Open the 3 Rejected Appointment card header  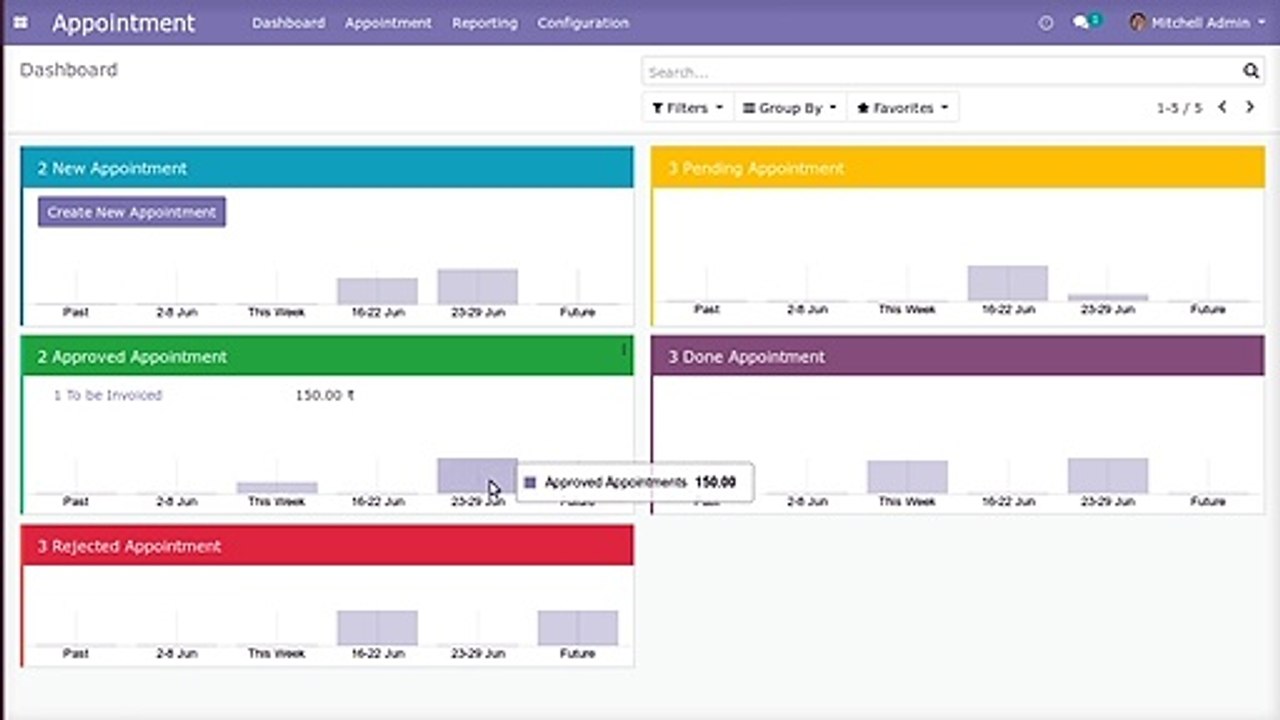pos(327,546)
